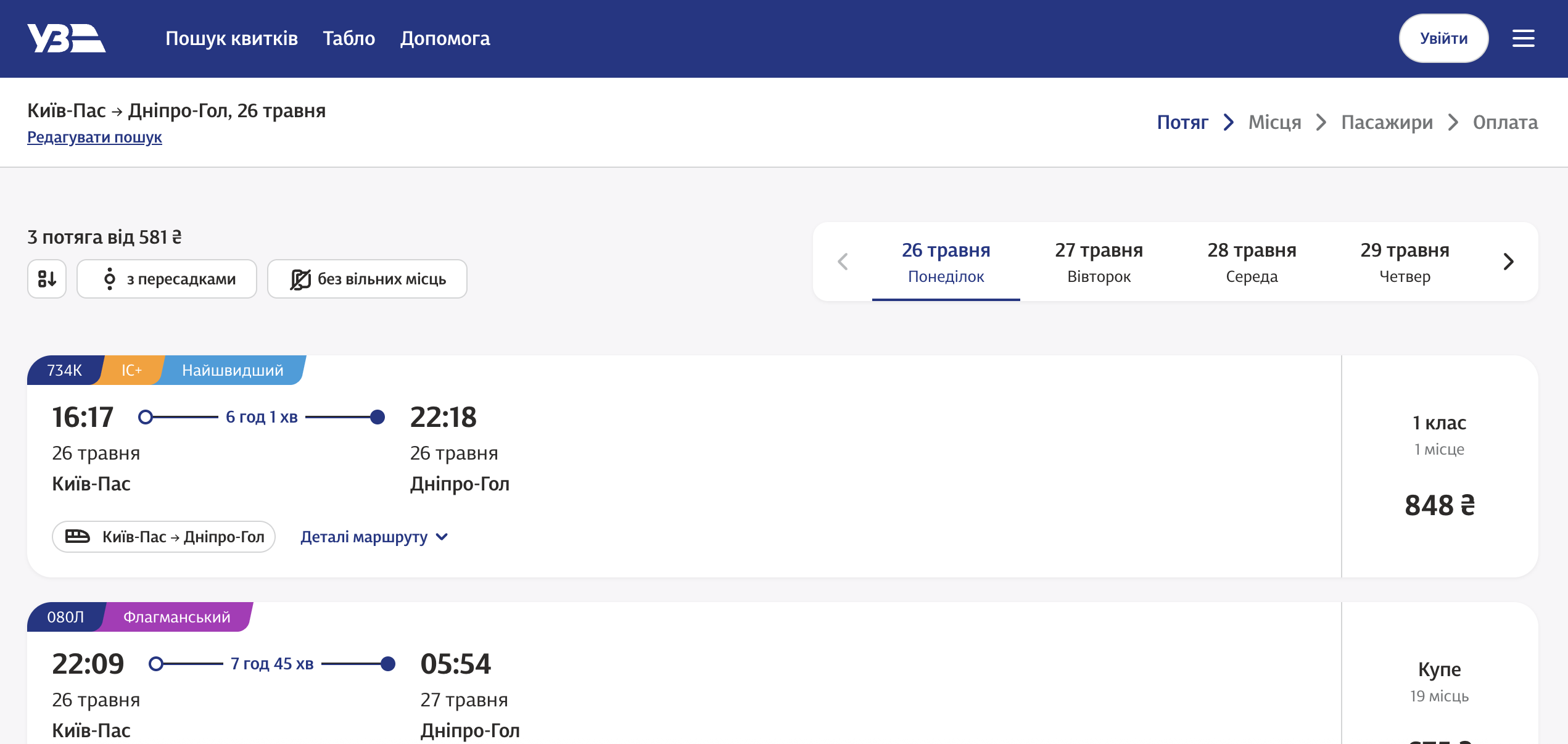Click the Ukrzaliznytsia logo
Image resolution: width=1568 pixels, height=744 pixels.
coord(66,38)
